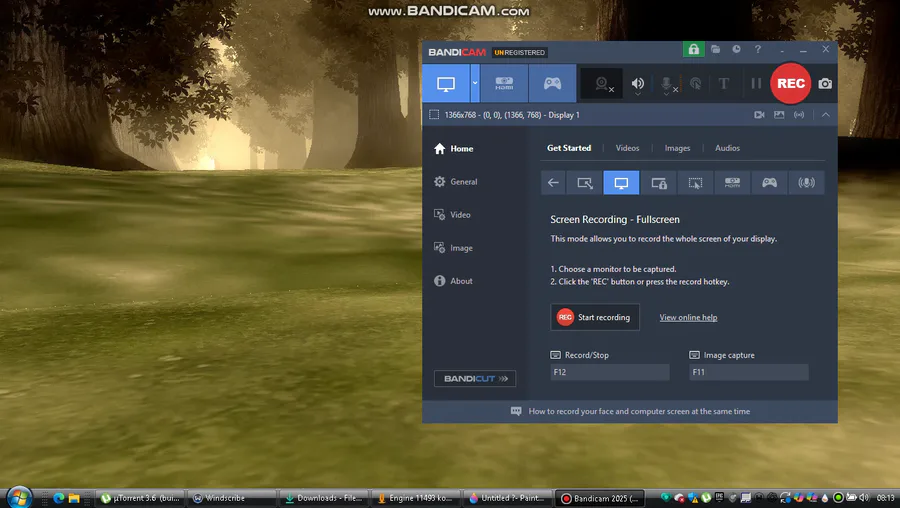The image size is (900, 508).
Task: Open File Explorer from taskbar quick launch
Action: click(x=73, y=498)
